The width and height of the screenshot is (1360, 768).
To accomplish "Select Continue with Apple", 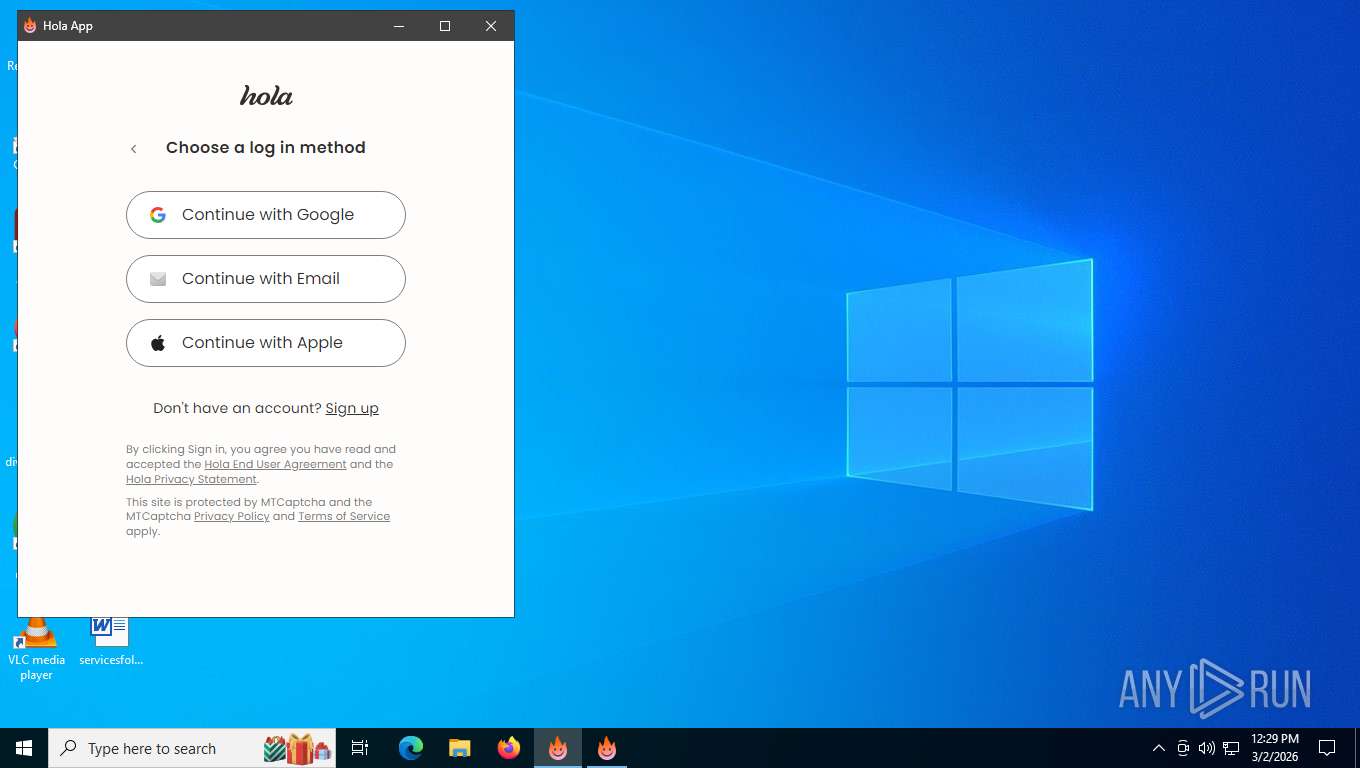I will click(266, 343).
